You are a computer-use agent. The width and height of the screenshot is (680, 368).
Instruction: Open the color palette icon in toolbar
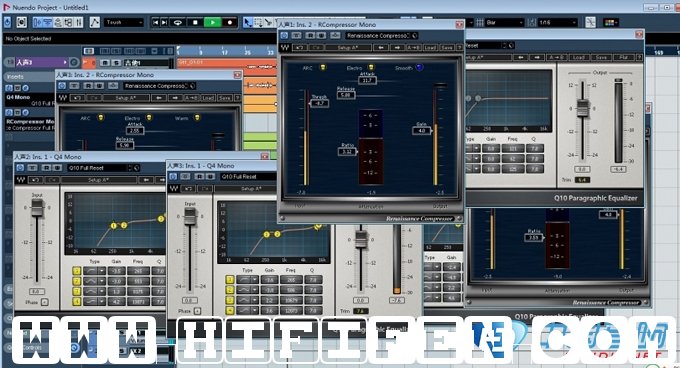[611, 22]
